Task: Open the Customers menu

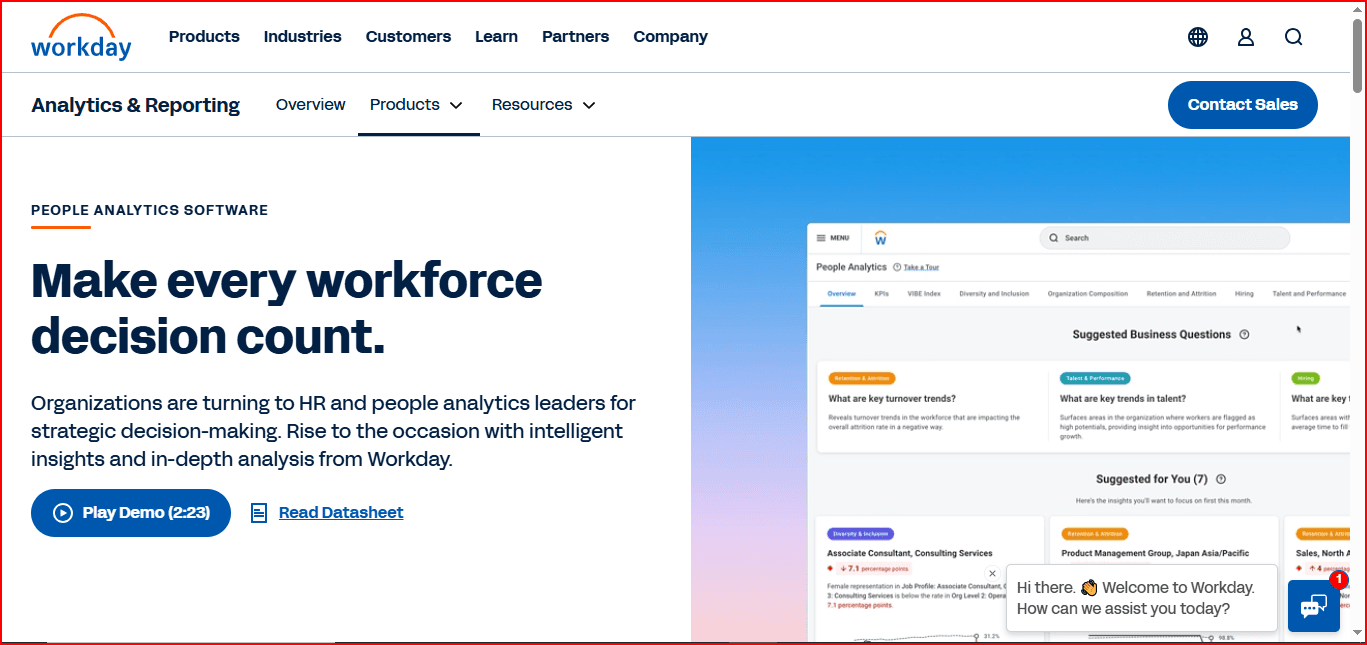Action: coord(408,37)
